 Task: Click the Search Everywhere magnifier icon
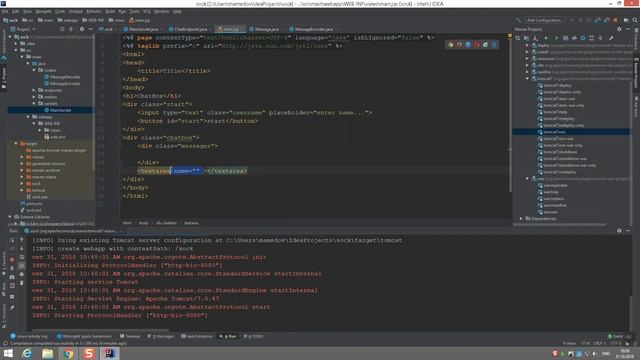[x=635, y=20]
